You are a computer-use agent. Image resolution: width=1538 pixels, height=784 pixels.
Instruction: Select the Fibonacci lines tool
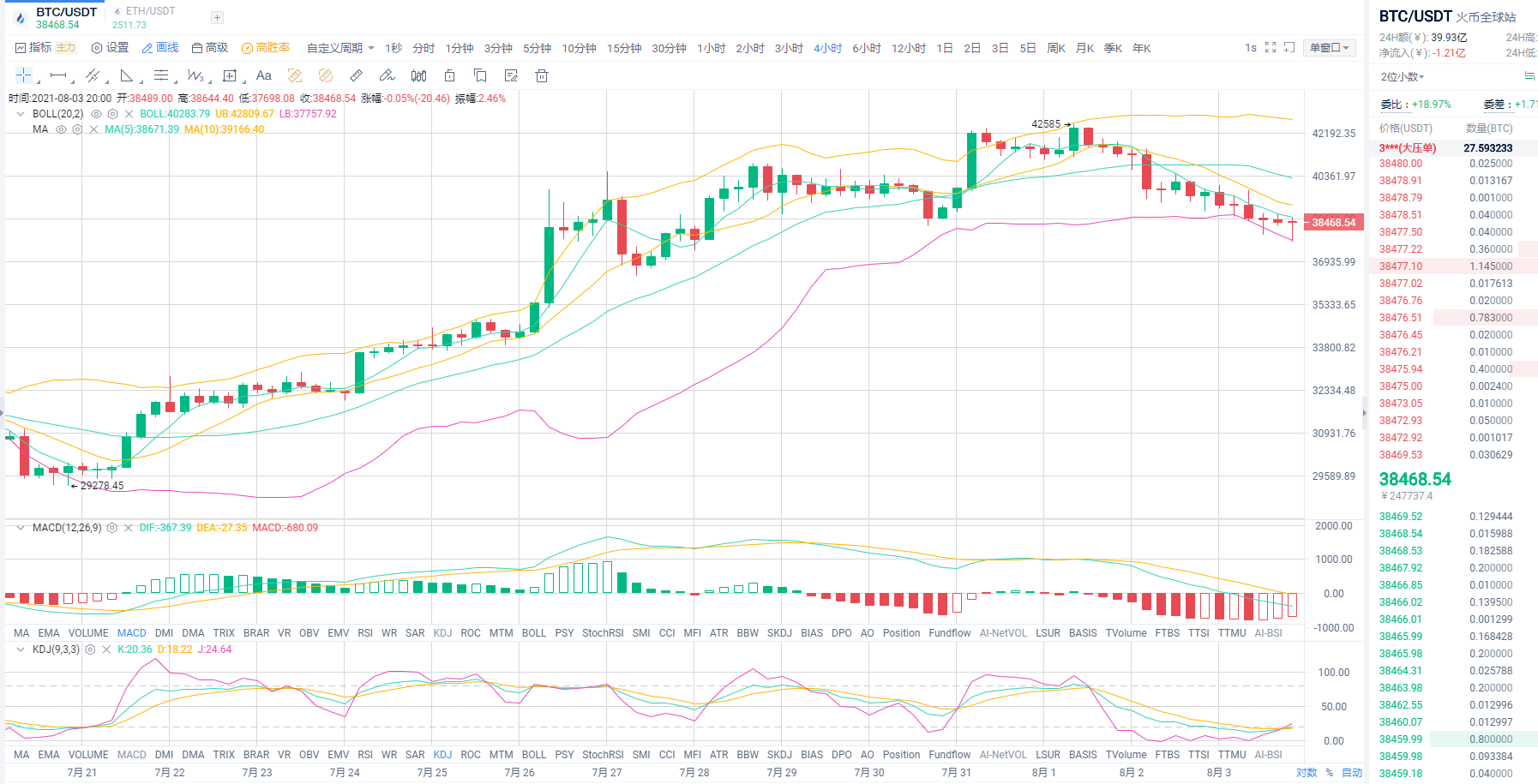pos(161,75)
